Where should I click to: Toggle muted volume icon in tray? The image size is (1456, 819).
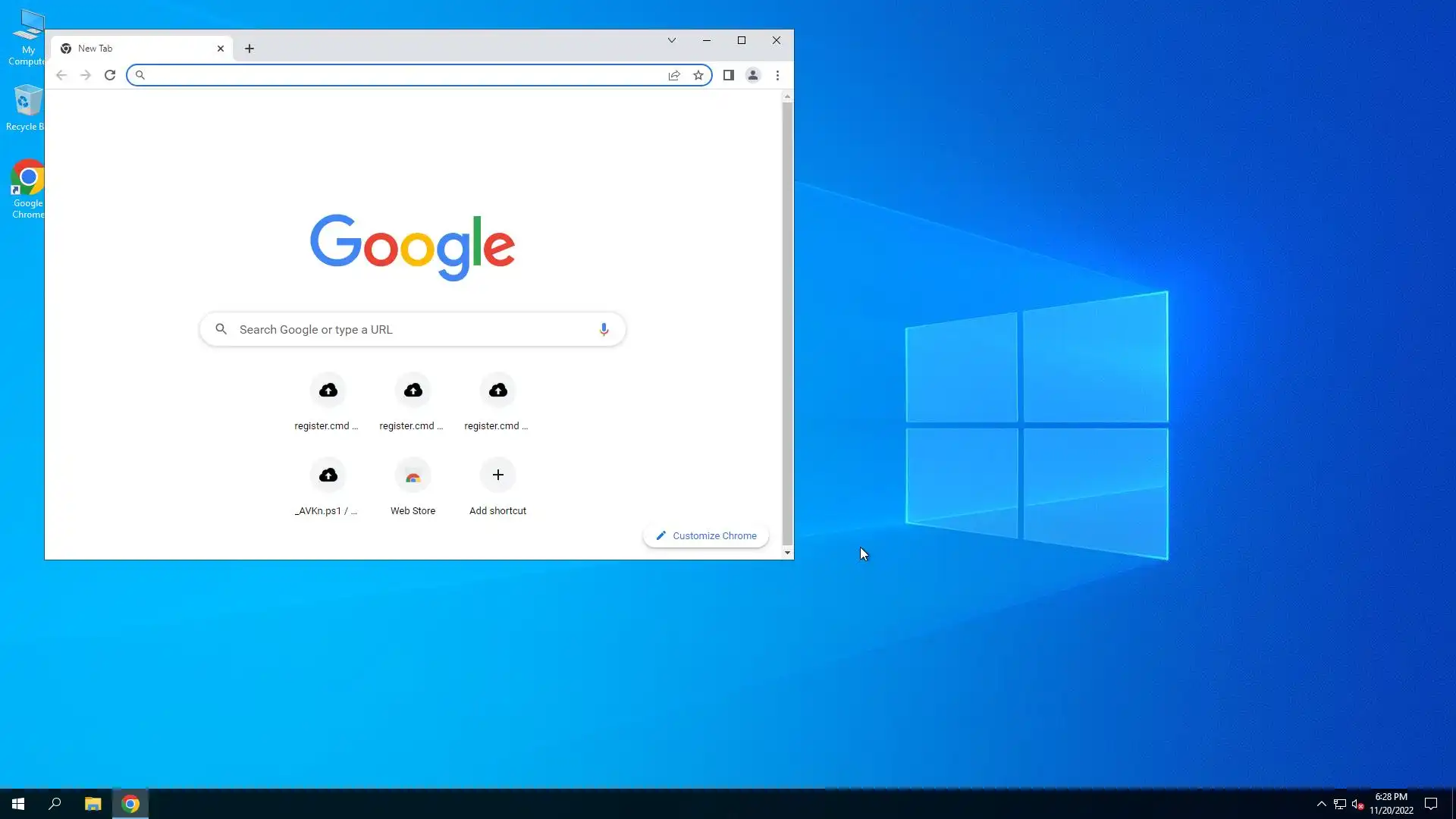click(x=1357, y=804)
